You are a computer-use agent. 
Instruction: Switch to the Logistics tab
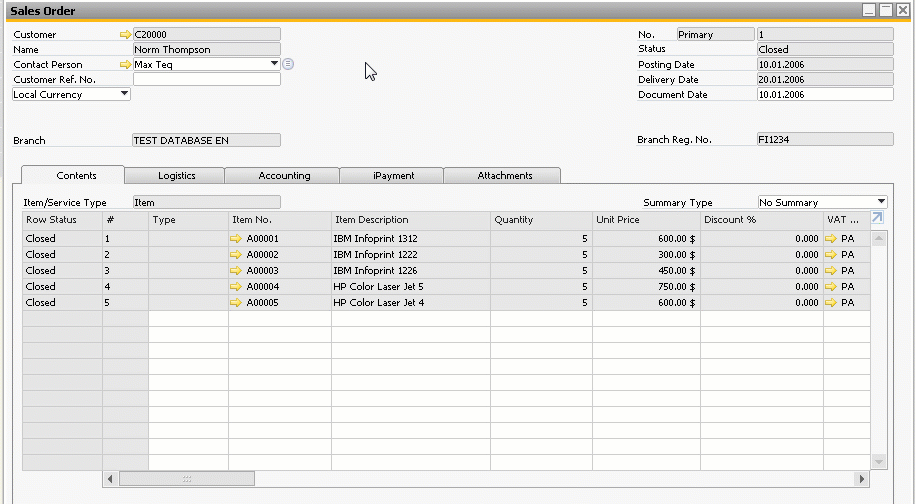point(175,175)
